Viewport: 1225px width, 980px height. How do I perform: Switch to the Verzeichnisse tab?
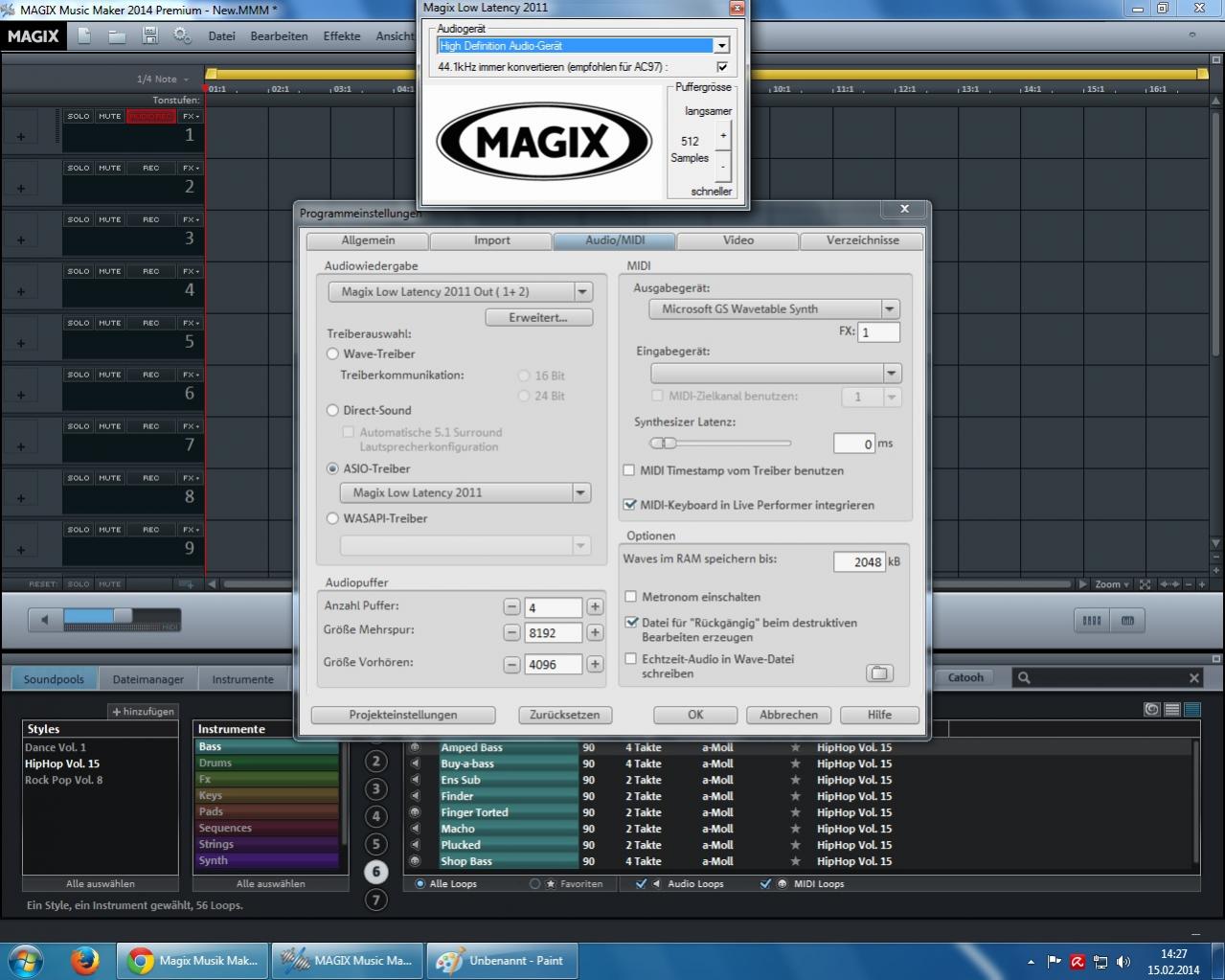pos(862,240)
